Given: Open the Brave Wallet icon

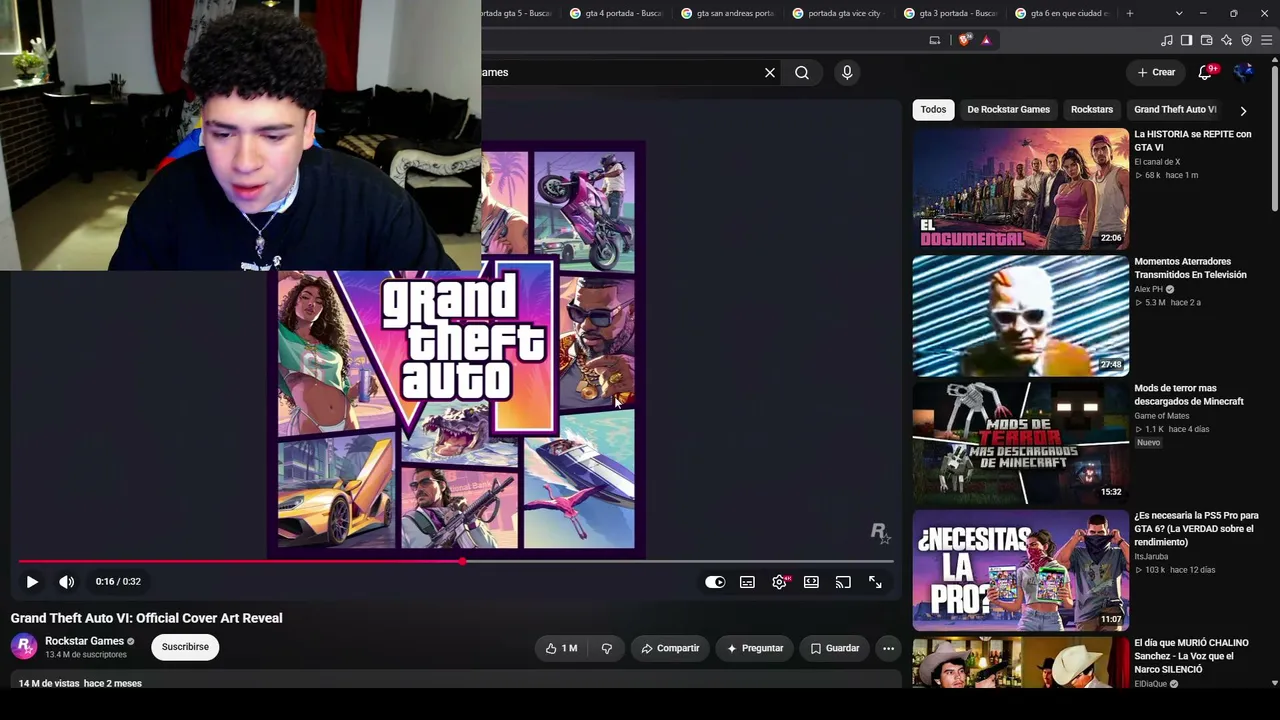Looking at the screenshot, I should [1206, 40].
